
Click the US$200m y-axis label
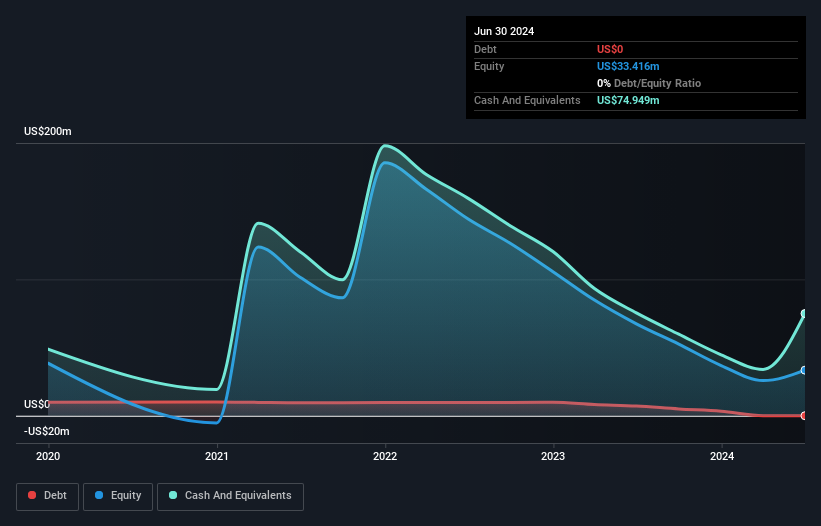click(48, 131)
